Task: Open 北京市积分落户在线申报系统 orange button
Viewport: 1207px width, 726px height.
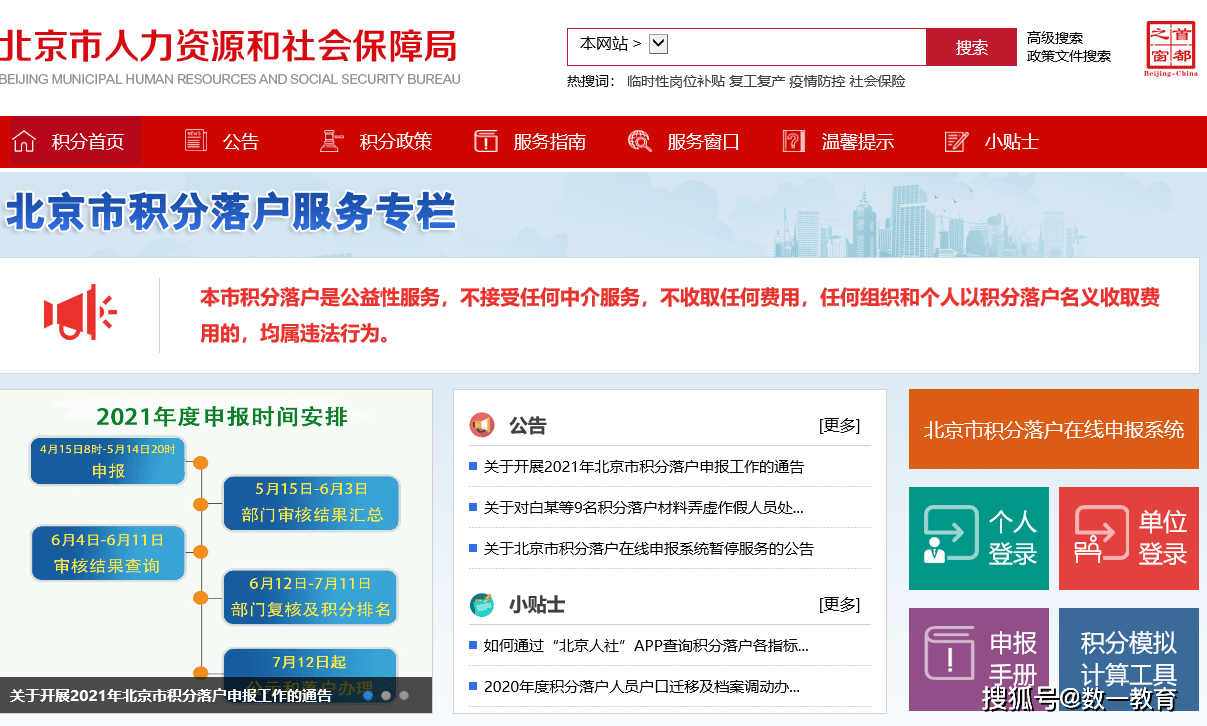Action: tap(1053, 429)
